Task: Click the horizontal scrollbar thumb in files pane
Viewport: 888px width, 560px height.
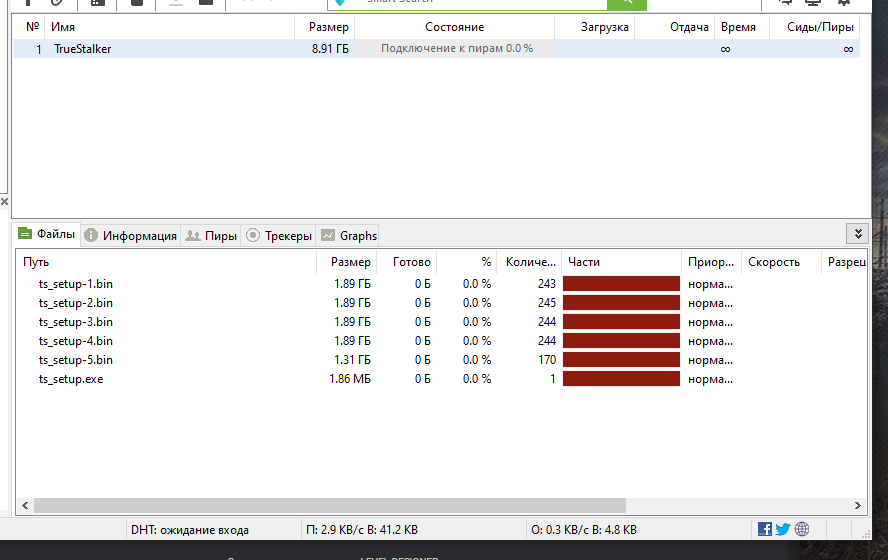Action: coord(330,505)
